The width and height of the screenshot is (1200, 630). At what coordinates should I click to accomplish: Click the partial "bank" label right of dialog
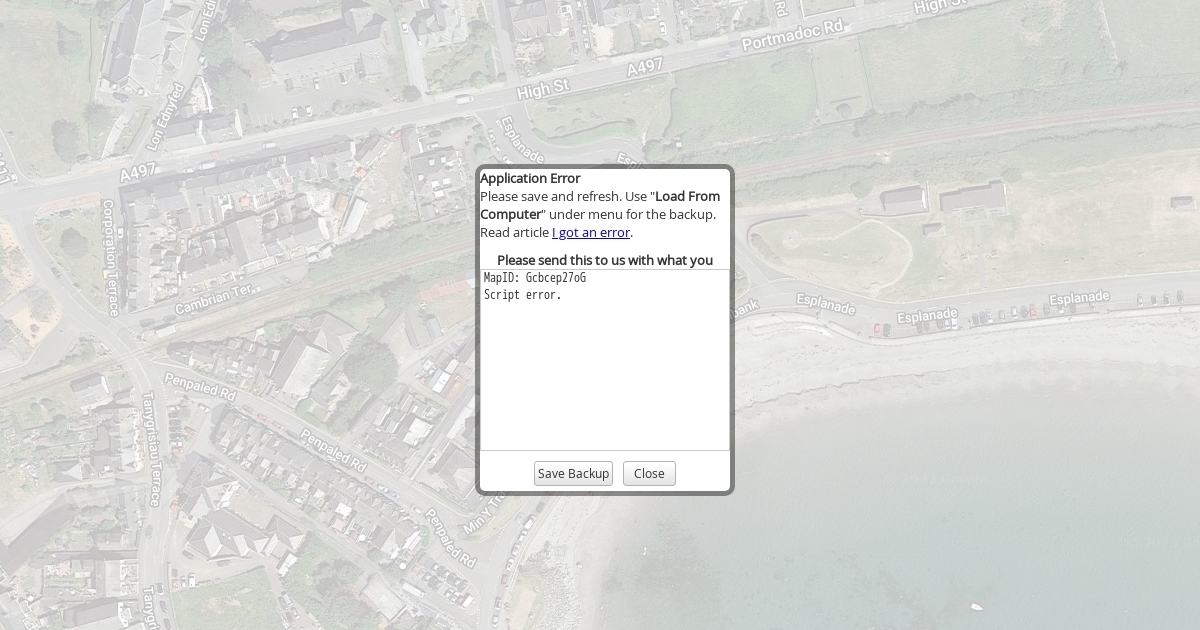pos(746,309)
